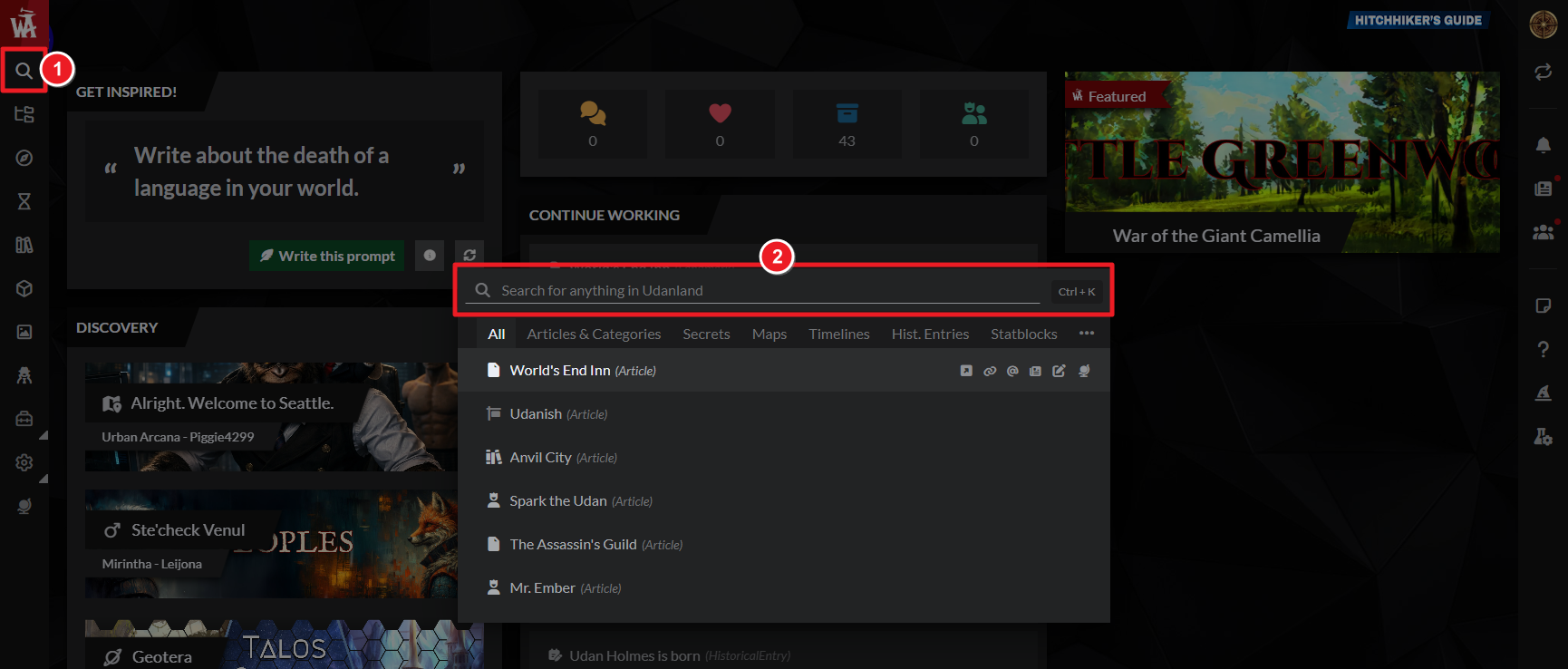Click the Write this prompt button
Viewport: 1568px width, 669px height.
click(x=327, y=256)
